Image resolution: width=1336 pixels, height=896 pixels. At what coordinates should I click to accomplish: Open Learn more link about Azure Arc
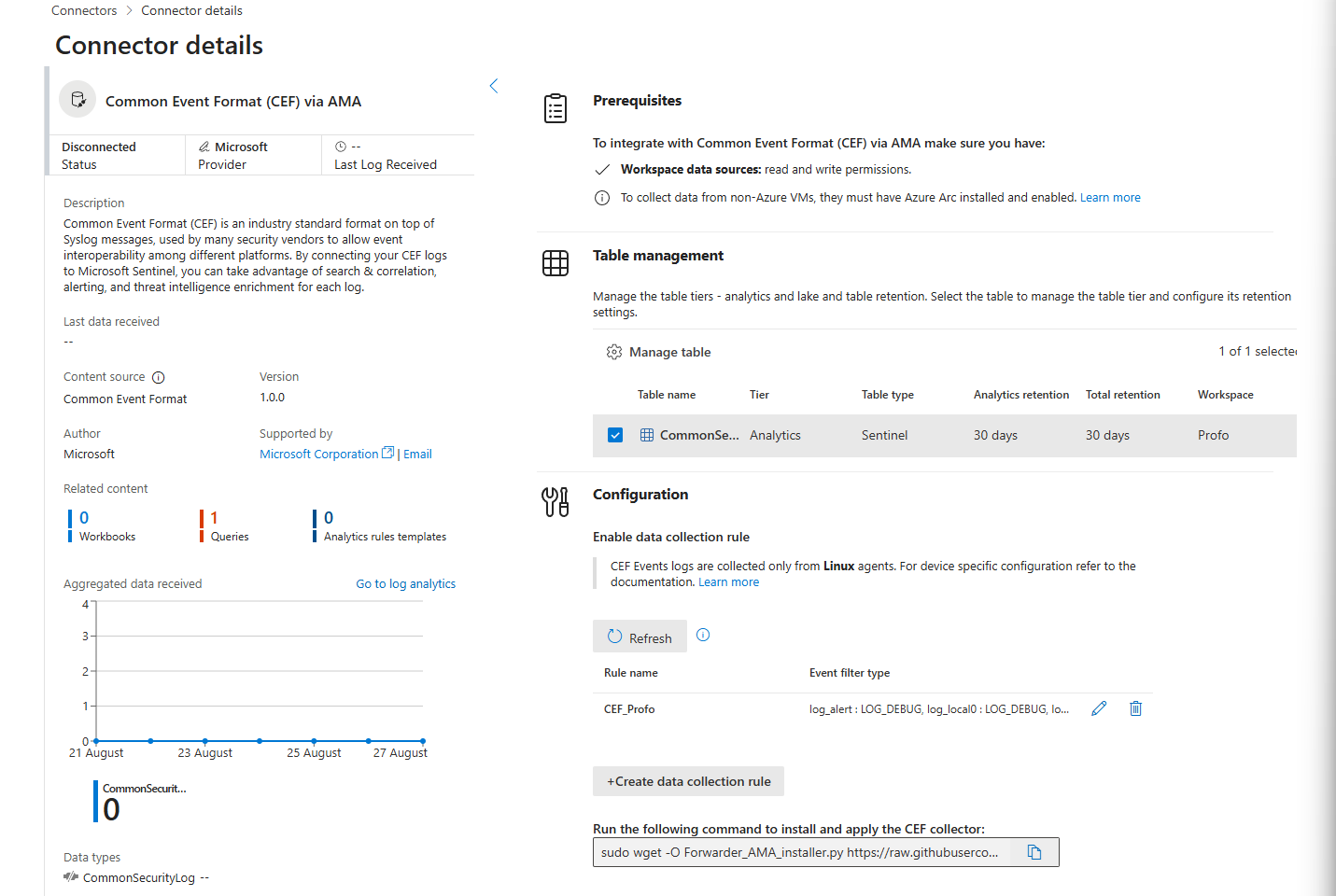pyautogui.click(x=1110, y=197)
